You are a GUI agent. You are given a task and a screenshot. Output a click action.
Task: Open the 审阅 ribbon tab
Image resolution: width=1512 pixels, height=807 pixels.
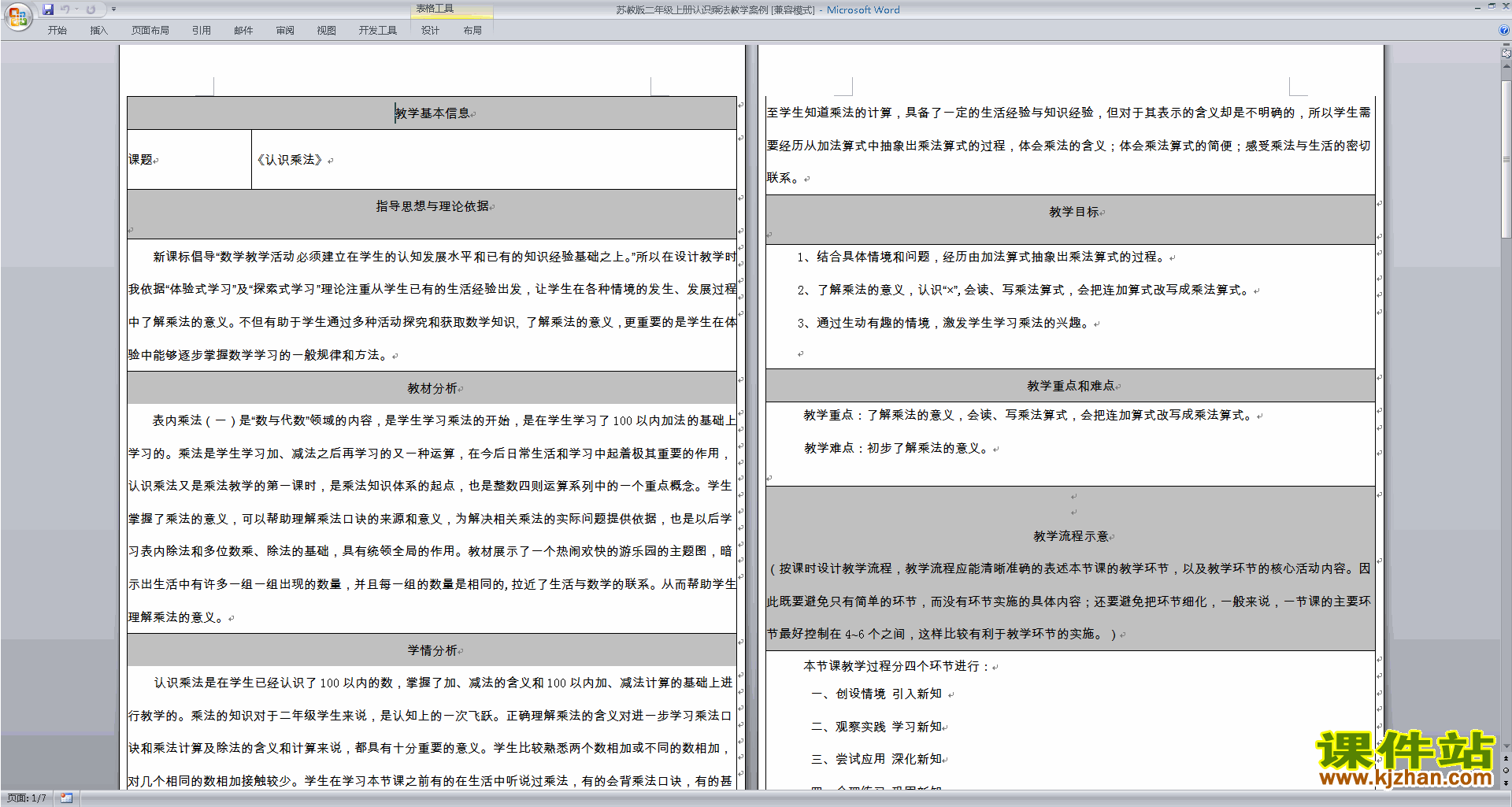click(x=285, y=30)
